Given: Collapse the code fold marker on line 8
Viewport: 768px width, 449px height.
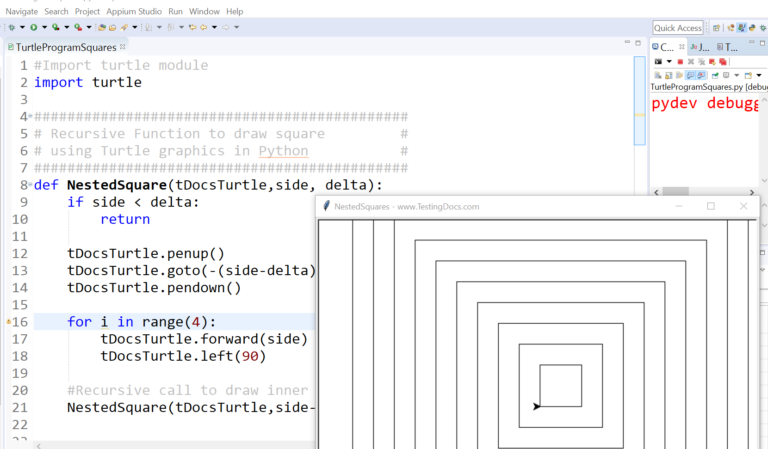Looking at the screenshot, I should coord(29,185).
